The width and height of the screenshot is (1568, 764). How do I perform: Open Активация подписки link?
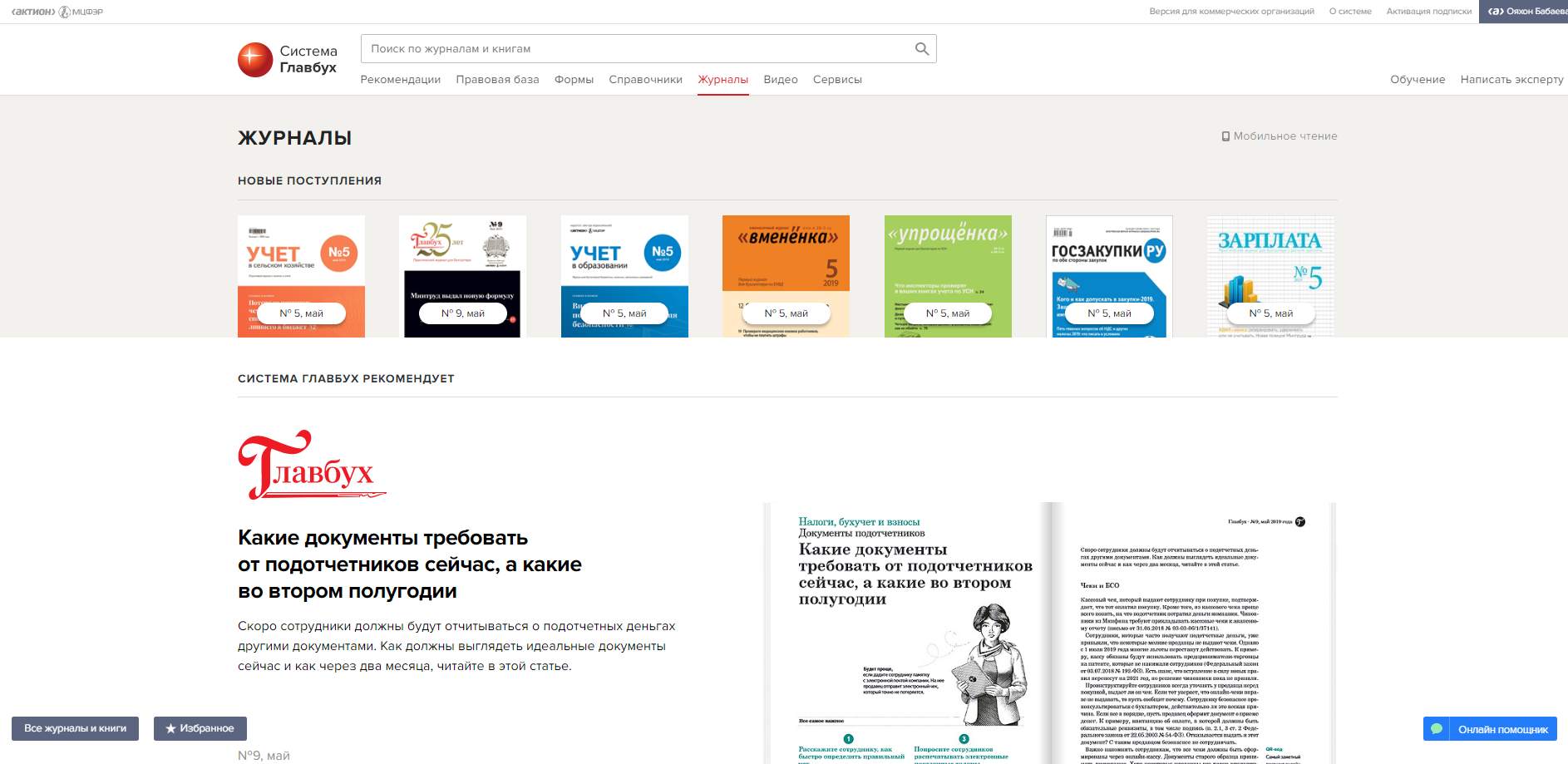pyautogui.click(x=1428, y=12)
